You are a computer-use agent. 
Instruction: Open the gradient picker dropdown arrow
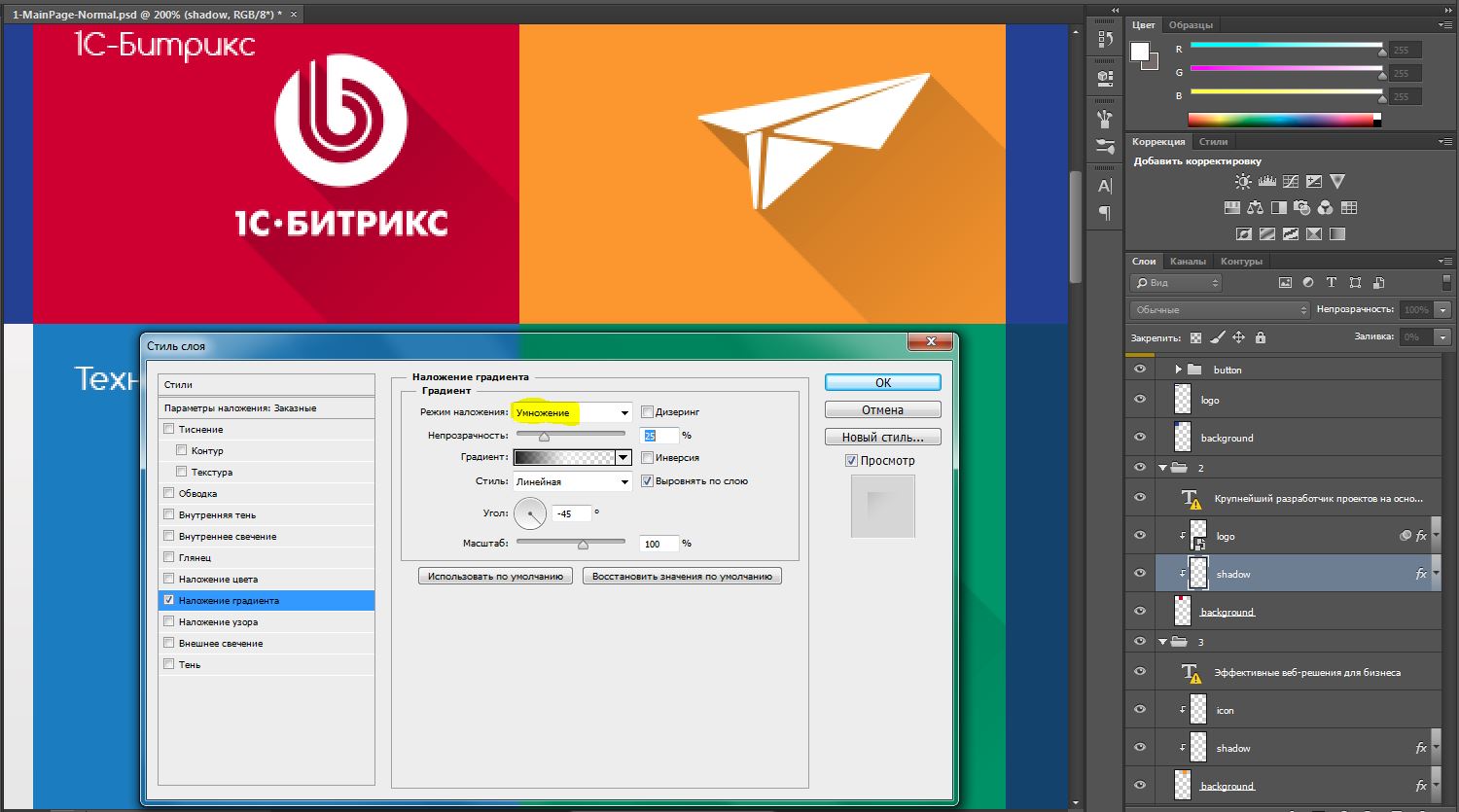[623, 458]
